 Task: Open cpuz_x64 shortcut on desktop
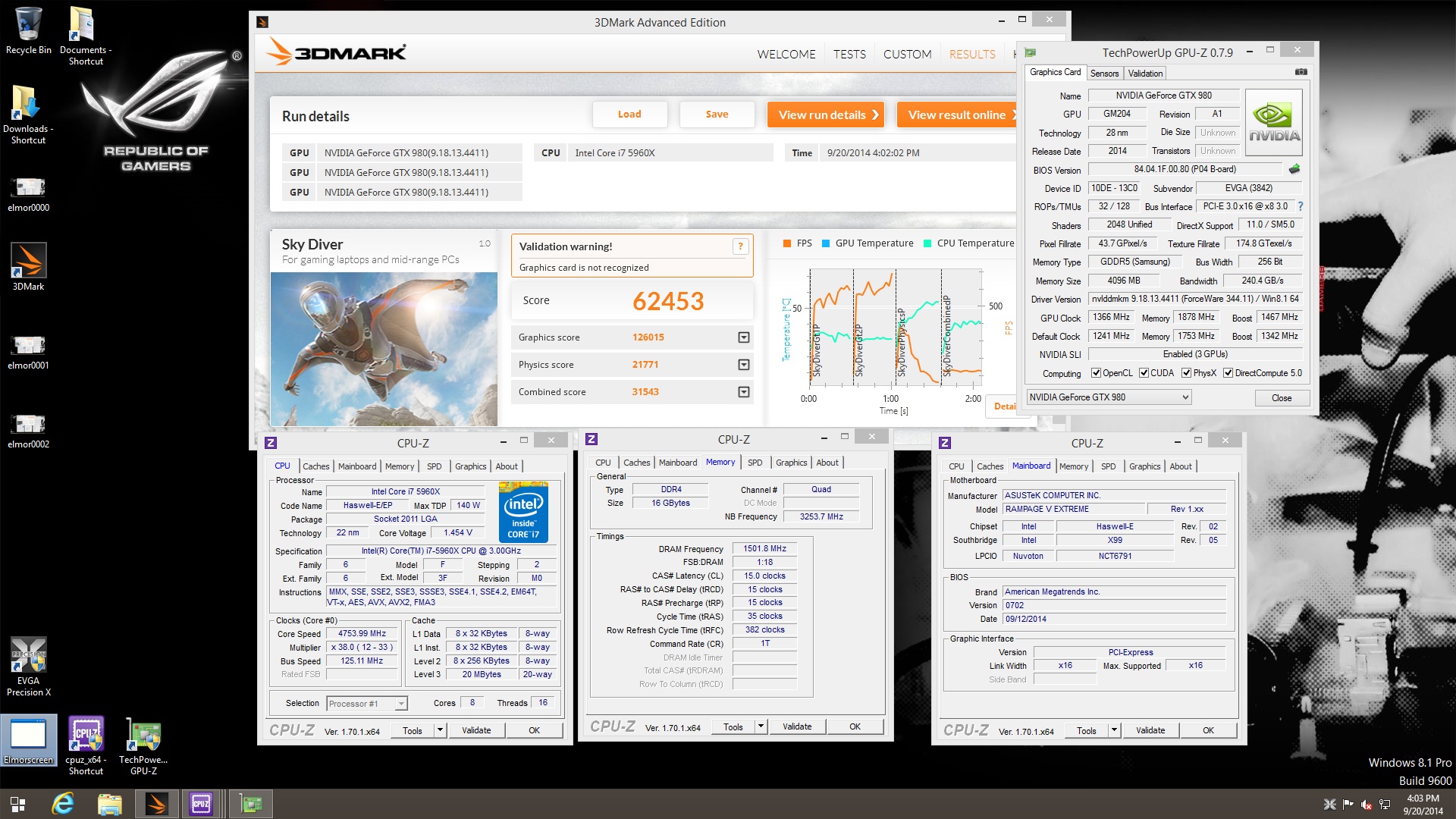click(x=86, y=745)
